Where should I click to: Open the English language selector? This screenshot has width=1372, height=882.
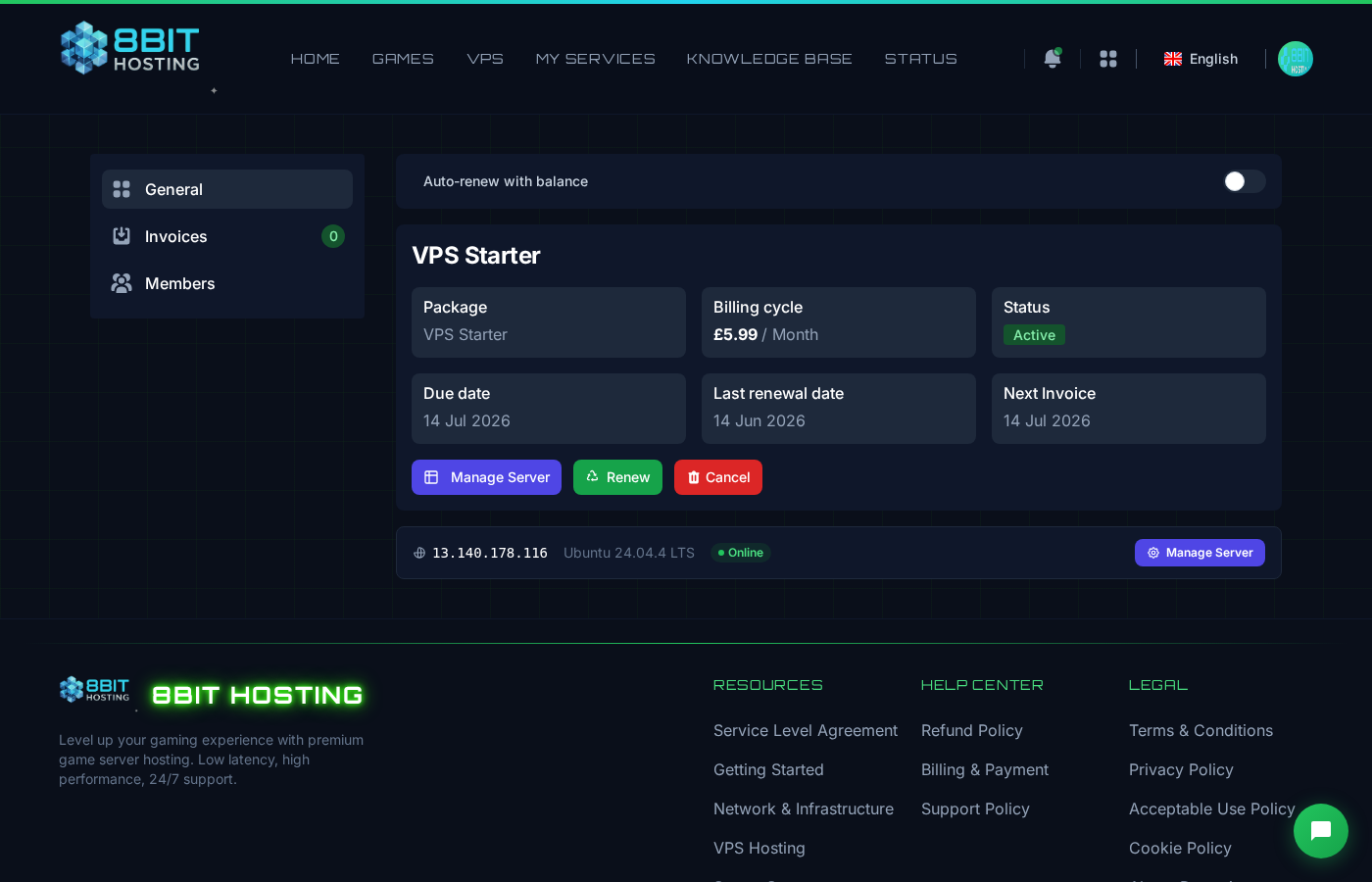(x=1201, y=59)
